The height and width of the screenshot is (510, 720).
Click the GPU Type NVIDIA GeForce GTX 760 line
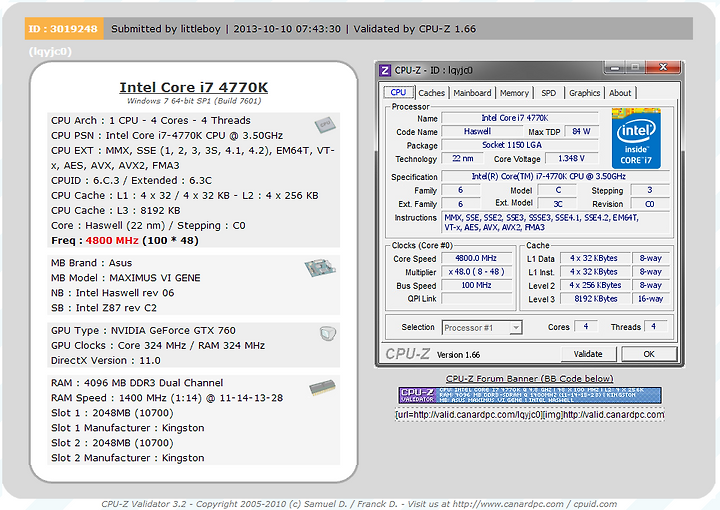click(x=143, y=331)
